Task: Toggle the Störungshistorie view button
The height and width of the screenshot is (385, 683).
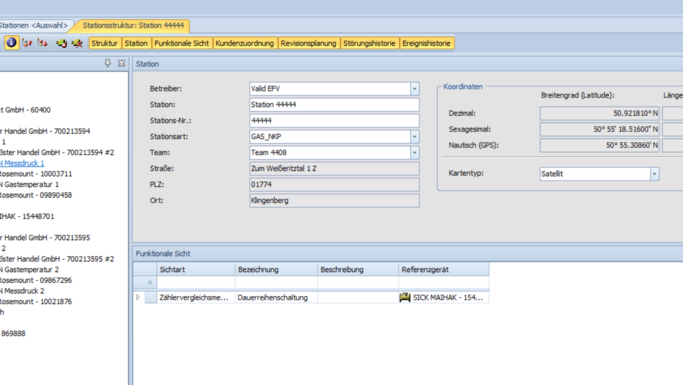Action: point(369,43)
